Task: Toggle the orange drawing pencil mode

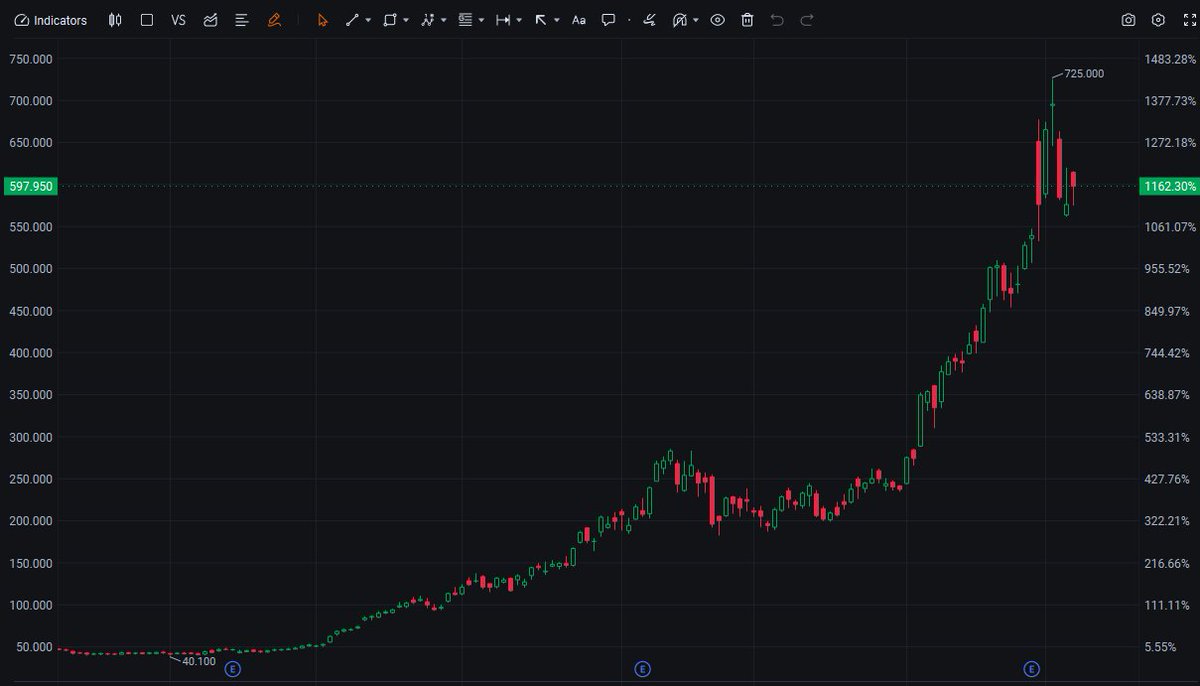Action: (274, 20)
